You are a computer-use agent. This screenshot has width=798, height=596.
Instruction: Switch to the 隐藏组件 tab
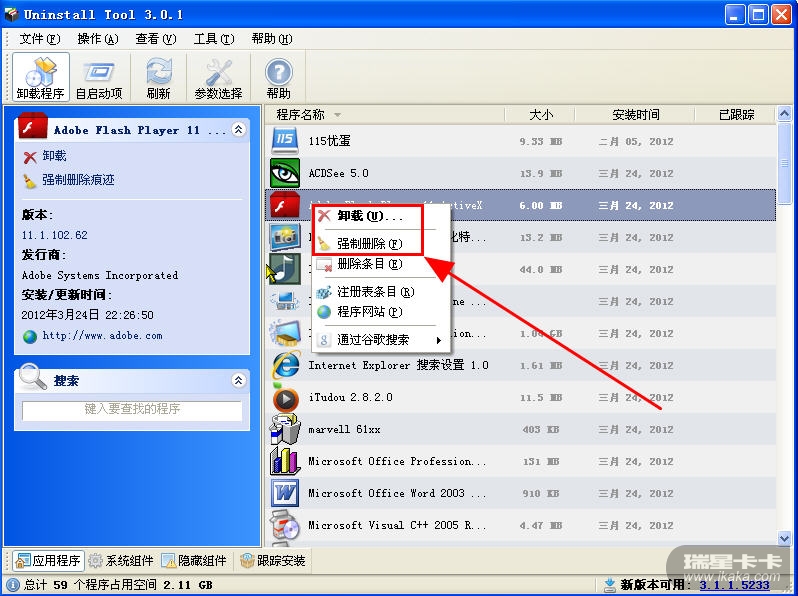click(194, 561)
